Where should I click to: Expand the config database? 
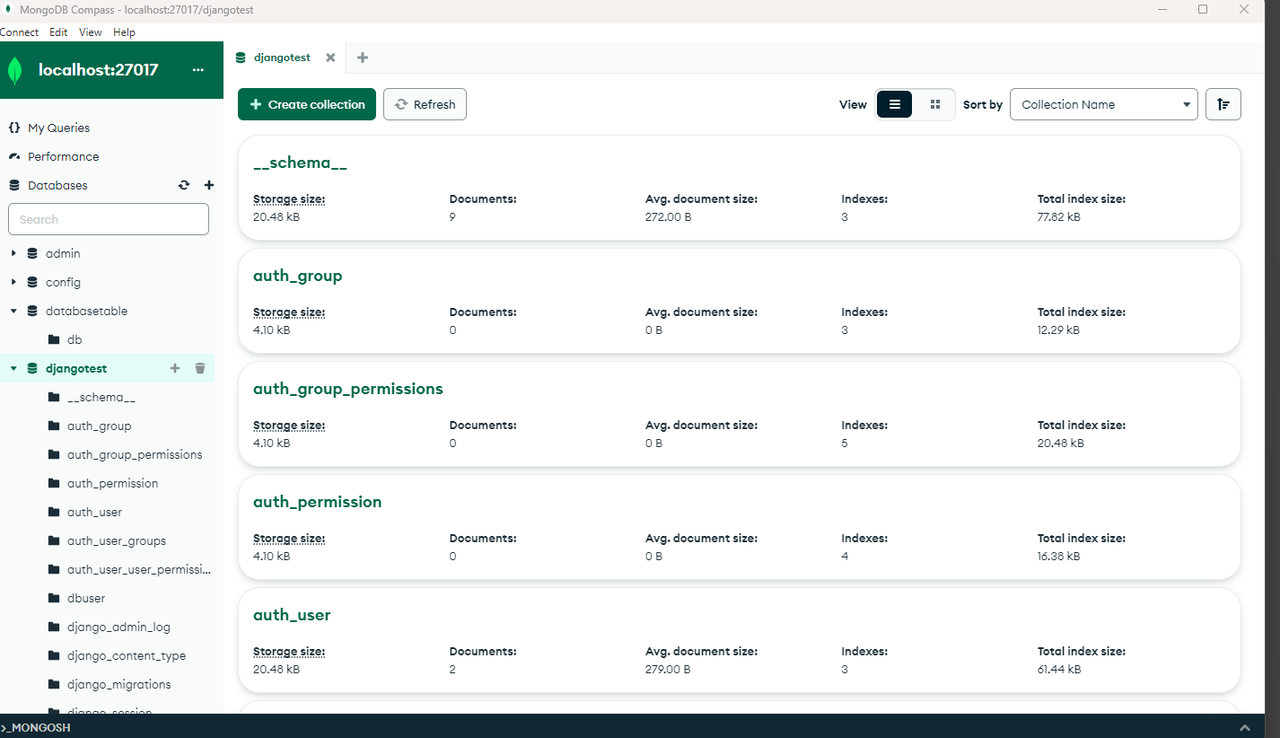tap(14, 282)
